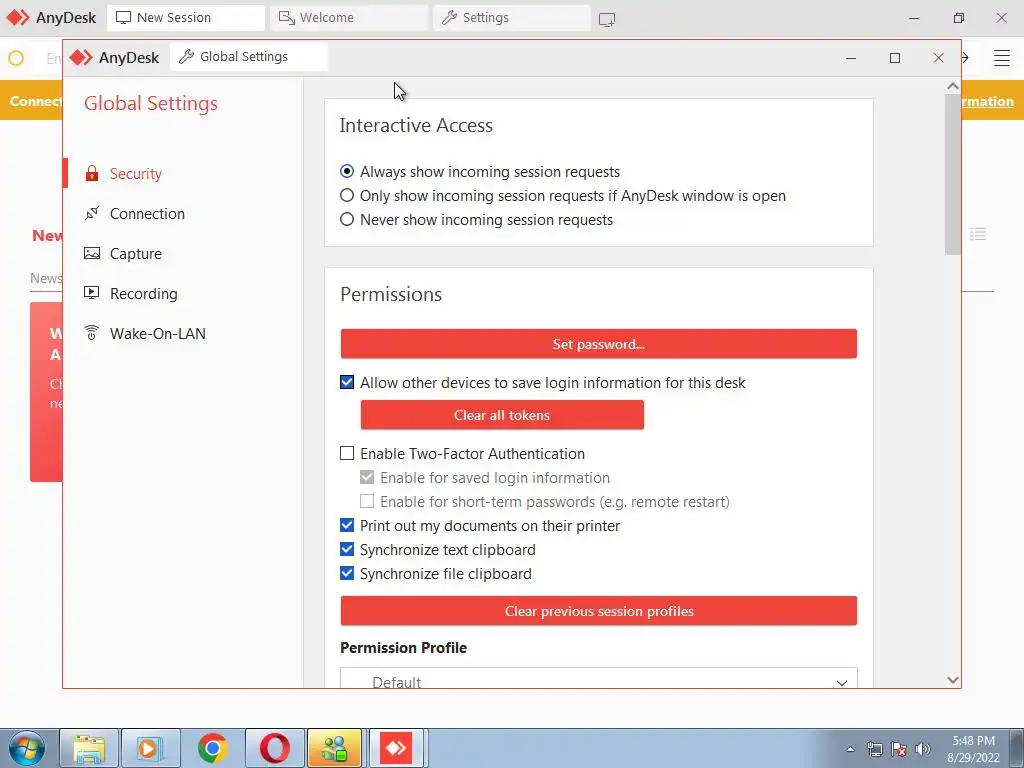Click Clear all tokens button
Image resolution: width=1024 pixels, height=768 pixels.
(x=502, y=415)
